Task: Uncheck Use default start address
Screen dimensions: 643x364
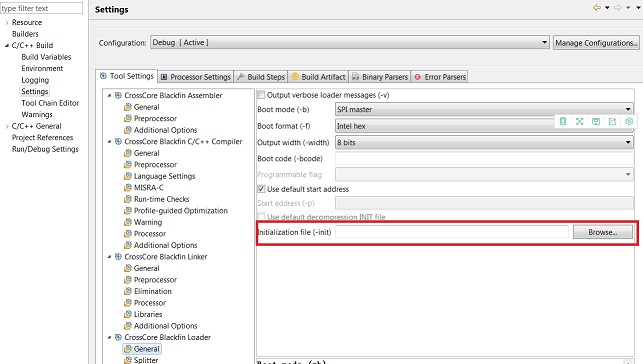Action: [261, 189]
